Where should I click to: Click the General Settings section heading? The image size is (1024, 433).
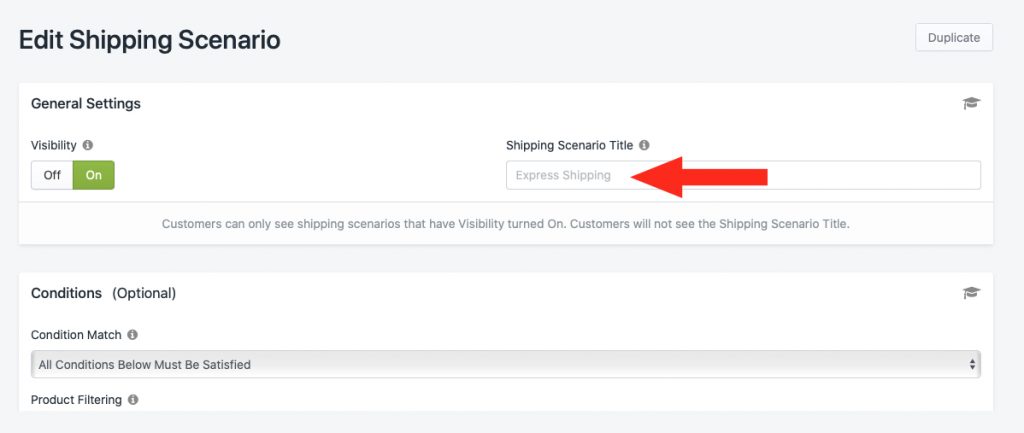click(86, 103)
